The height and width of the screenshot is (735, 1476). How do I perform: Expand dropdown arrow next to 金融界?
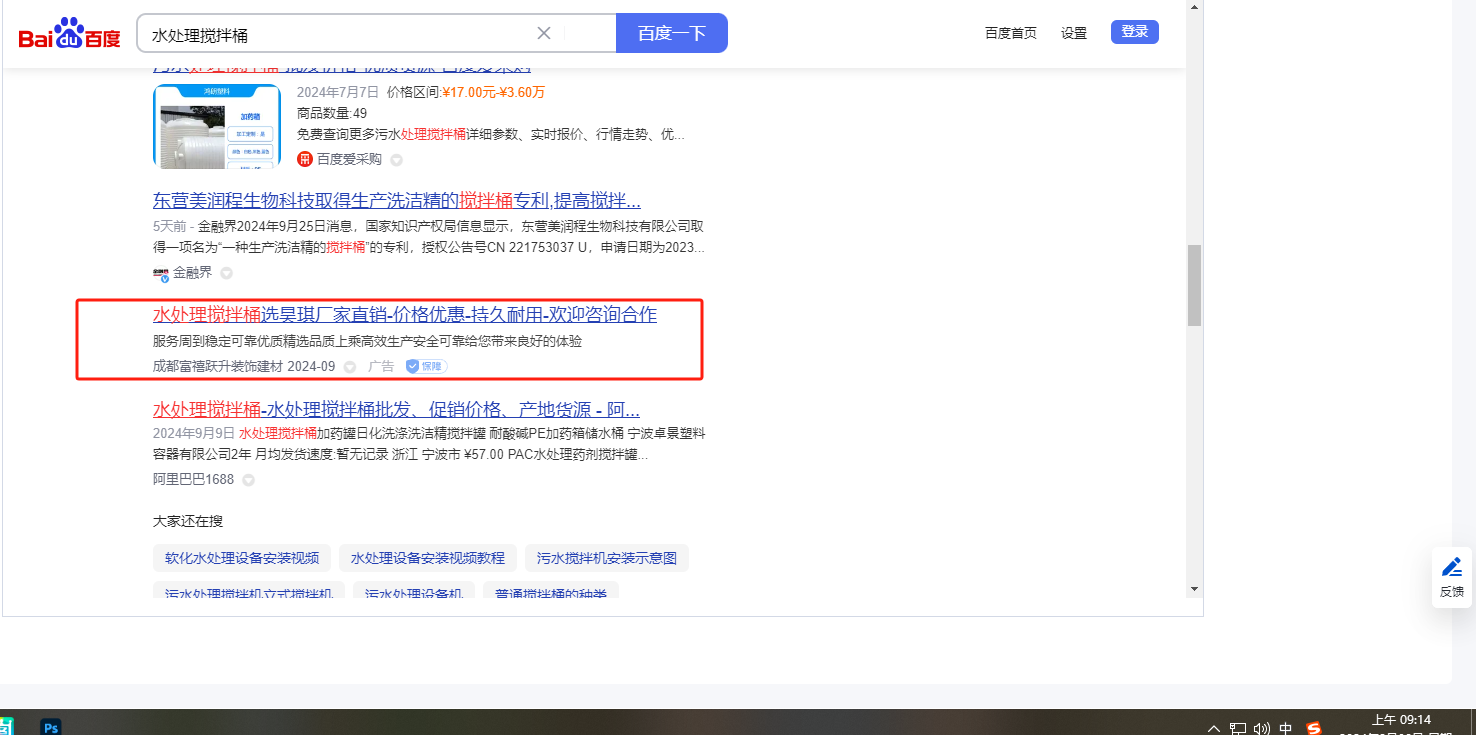tap(226, 273)
